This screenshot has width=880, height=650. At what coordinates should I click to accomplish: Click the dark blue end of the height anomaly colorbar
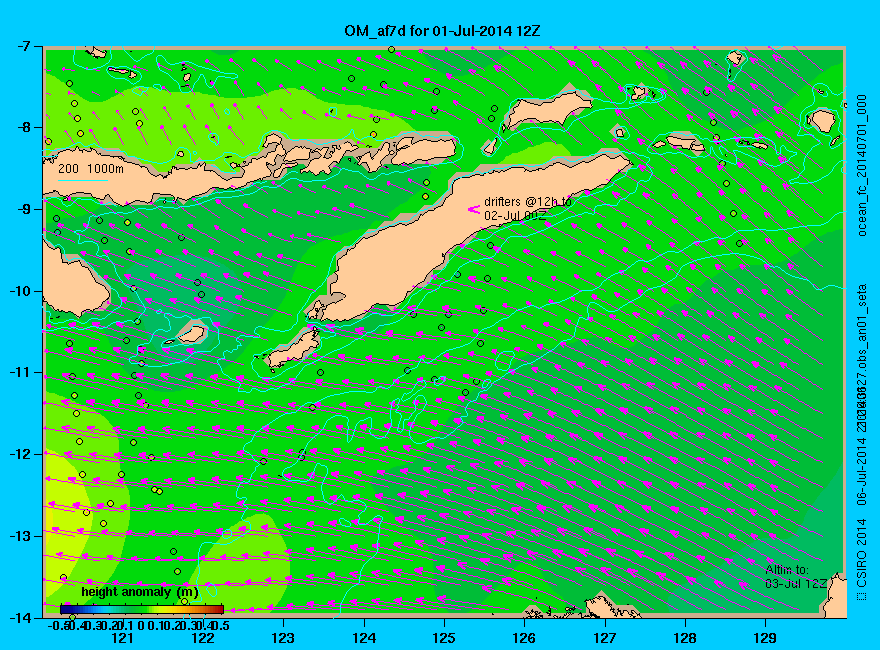(64, 610)
